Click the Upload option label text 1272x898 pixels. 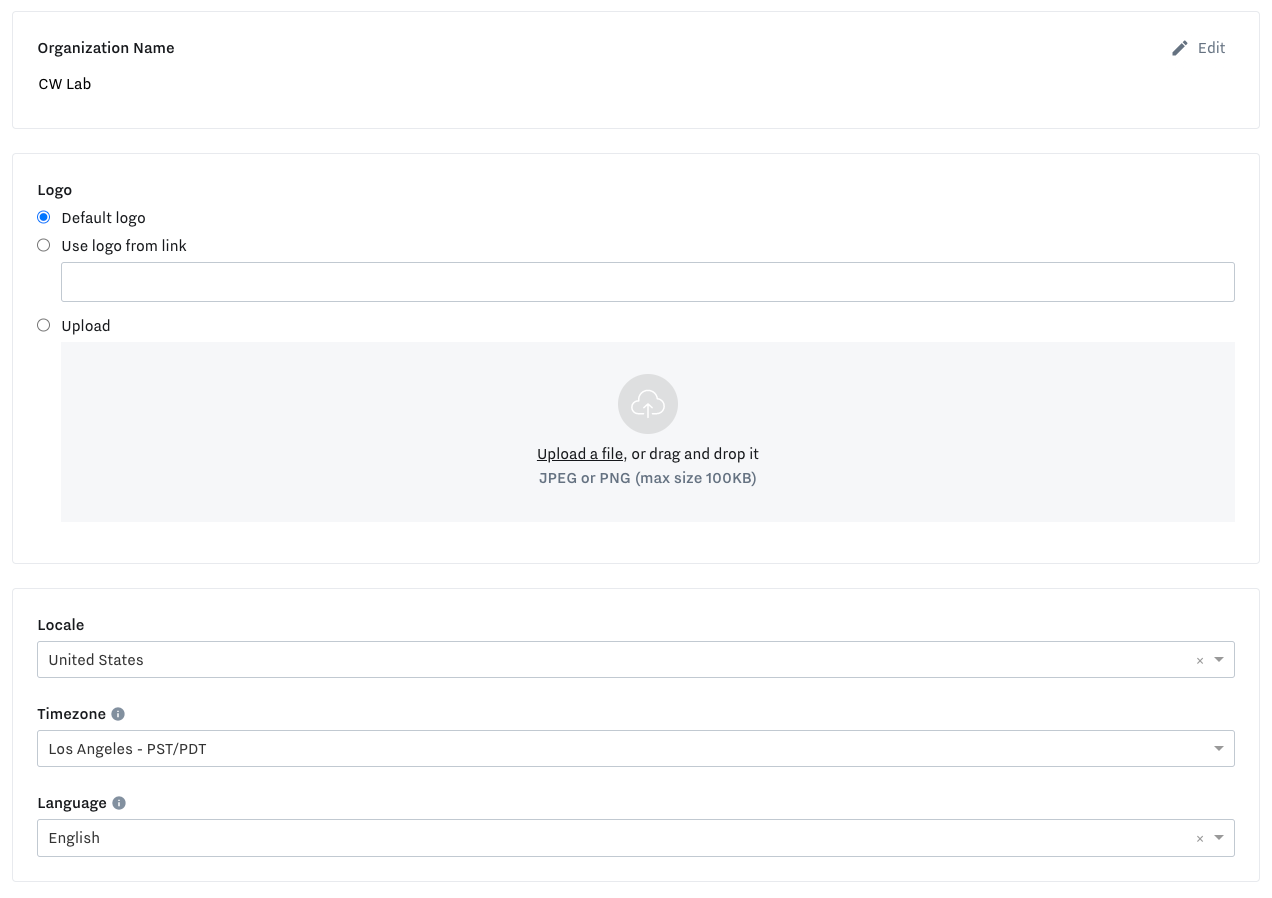[x=86, y=326]
